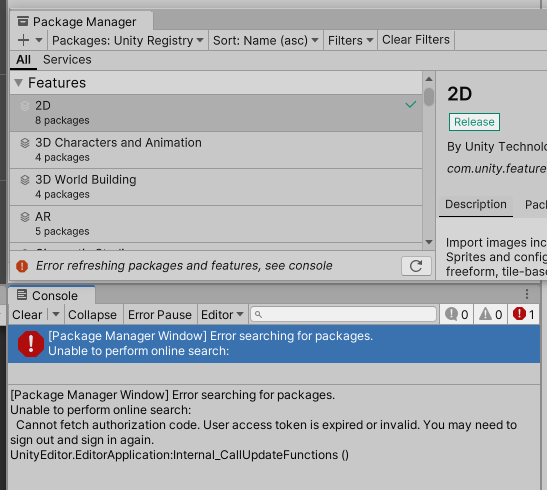Click the 8 packages label under 2D
This screenshot has height=490, width=547.
[x=62, y=121]
